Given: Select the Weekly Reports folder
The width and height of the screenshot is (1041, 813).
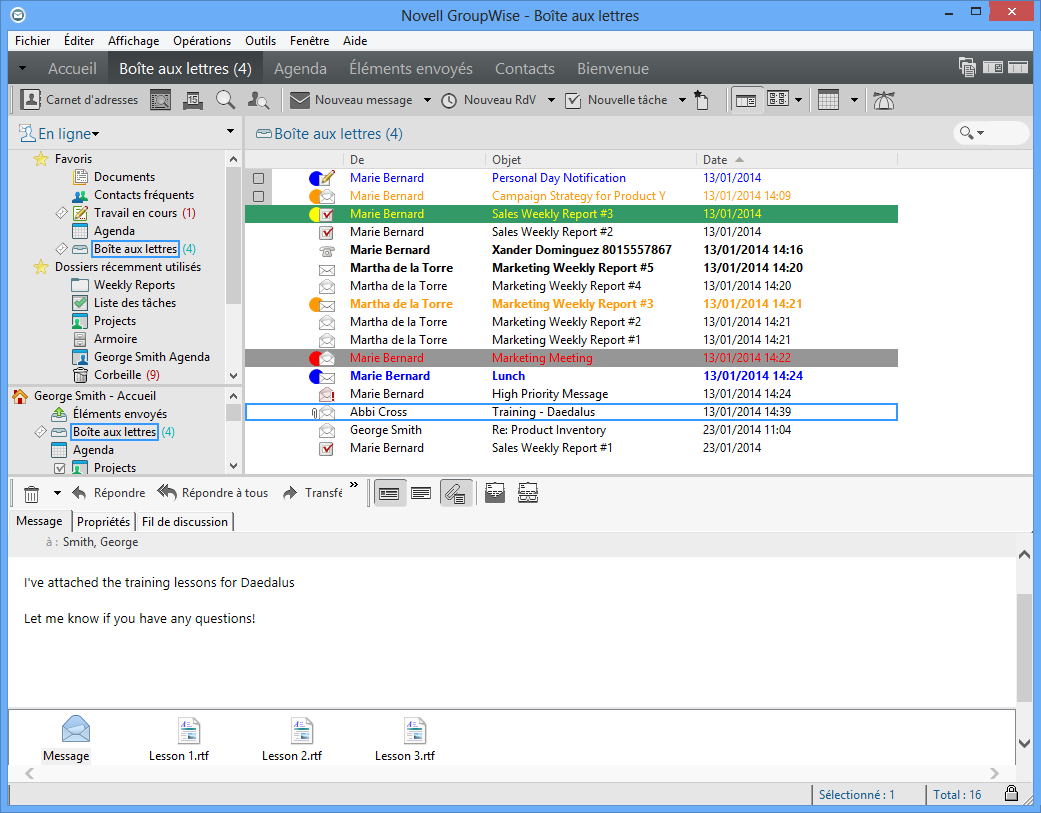Looking at the screenshot, I should click(x=134, y=285).
